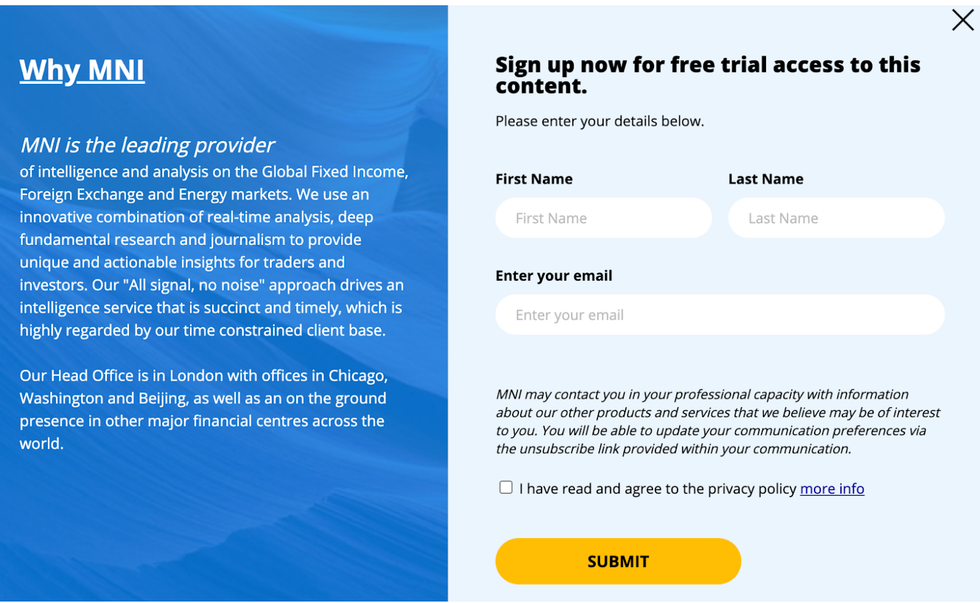Click inside the email placeholder area
The image size is (980, 603).
coord(719,314)
